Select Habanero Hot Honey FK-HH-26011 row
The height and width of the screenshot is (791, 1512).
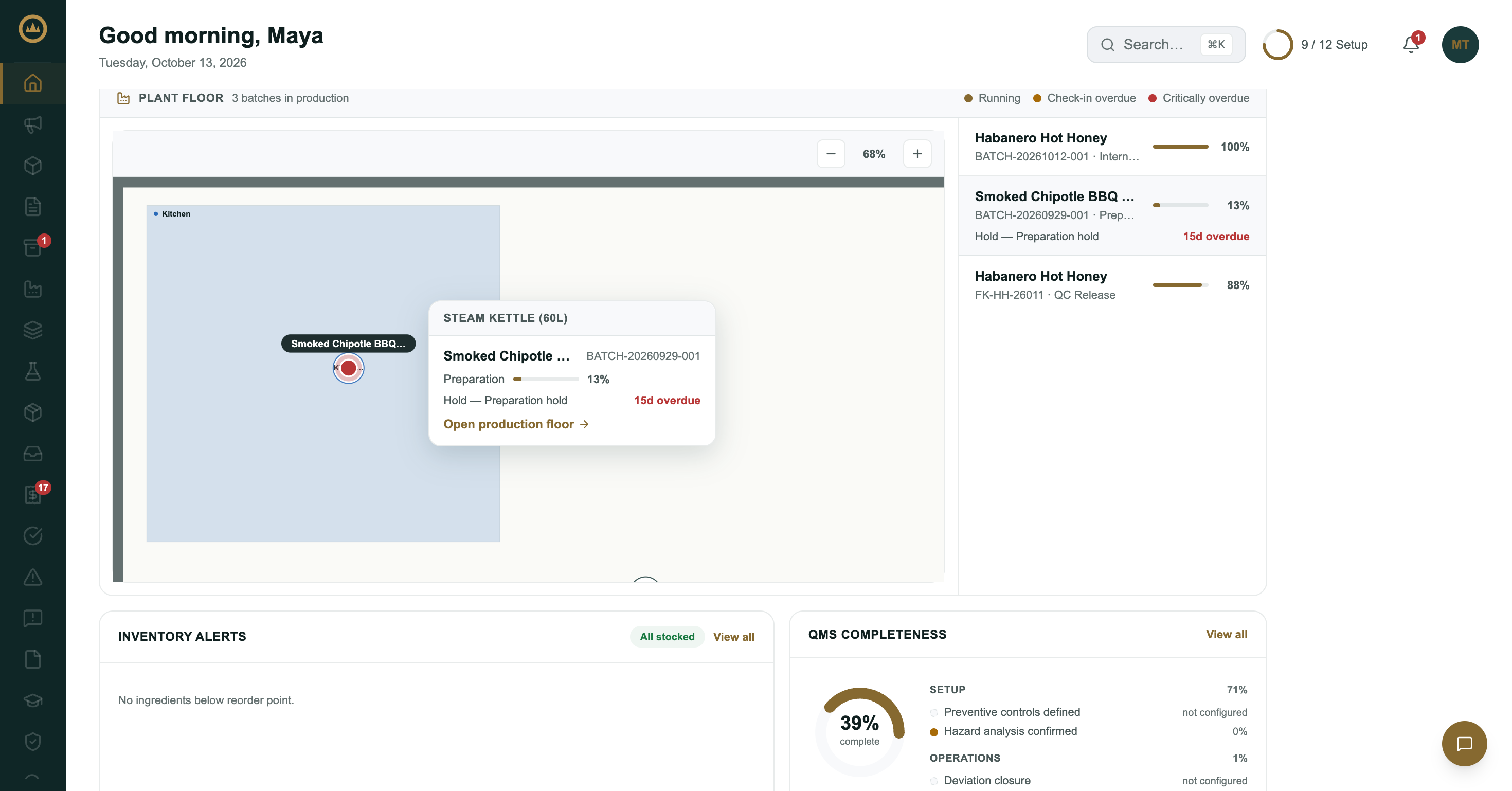click(x=1112, y=285)
